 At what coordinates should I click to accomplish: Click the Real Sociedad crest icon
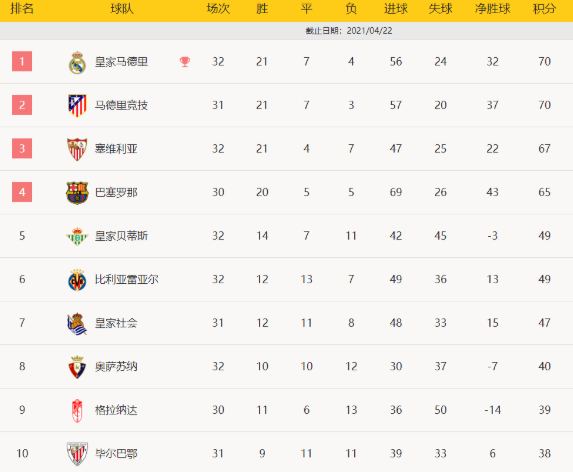(77, 323)
